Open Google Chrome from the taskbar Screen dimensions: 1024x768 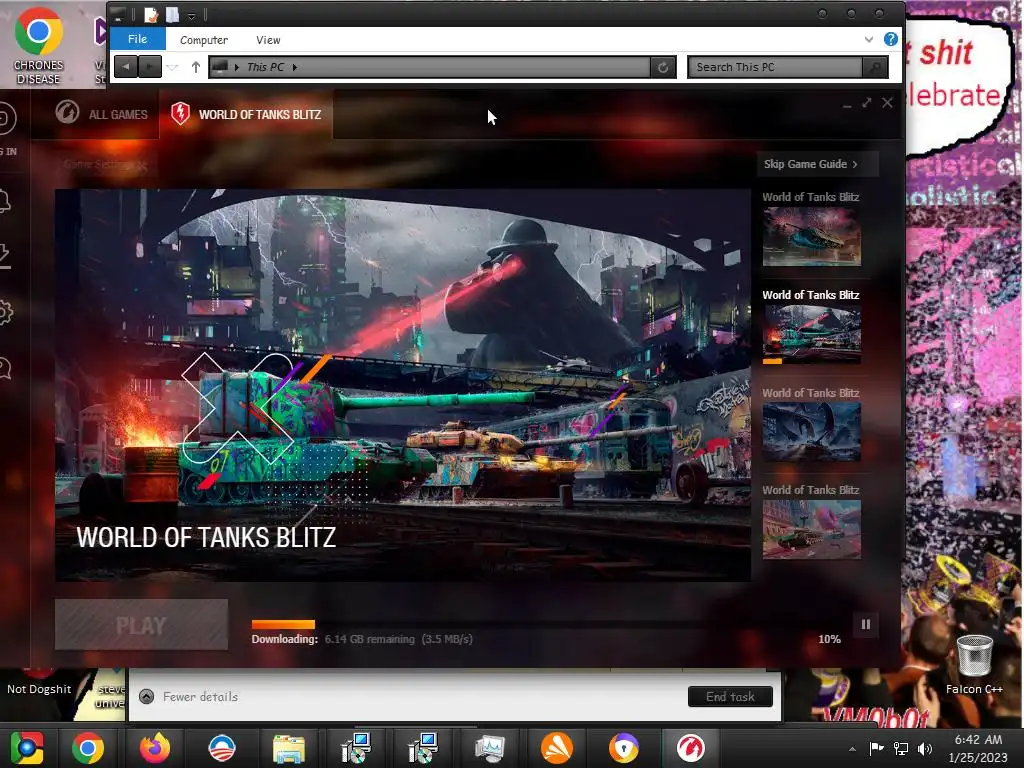click(x=88, y=748)
